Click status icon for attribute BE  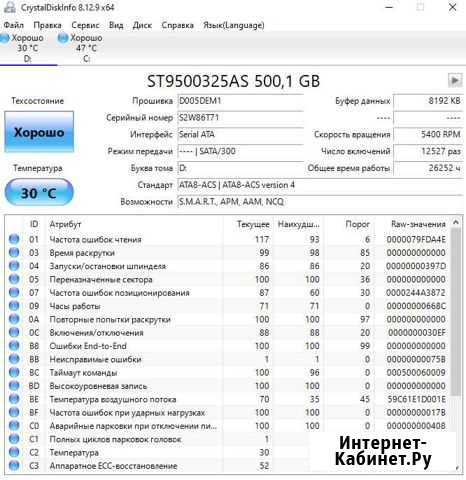pyautogui.click(x=14, y=399)
